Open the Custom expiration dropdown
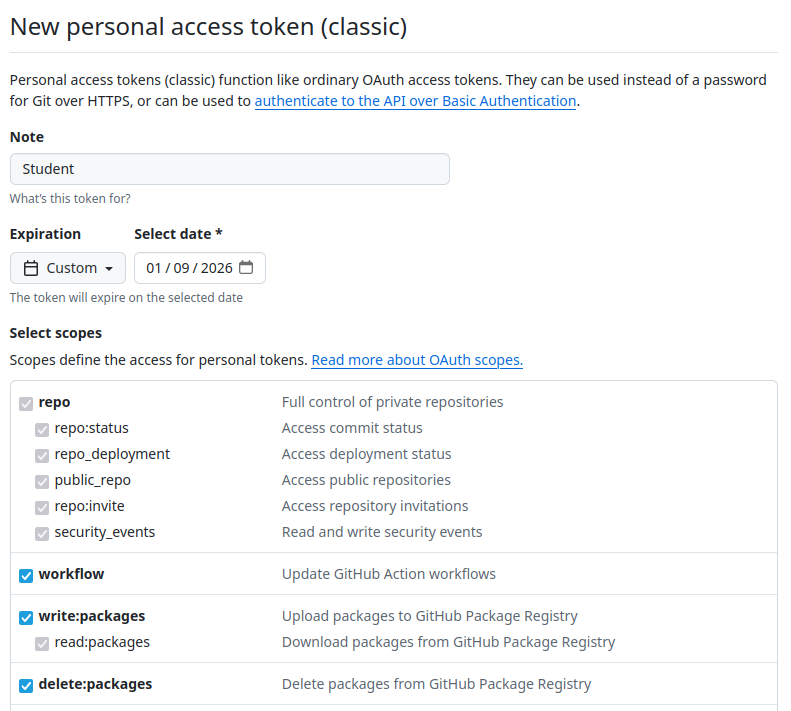The height and width of the screenshot is (711, 791). point(68,268)
